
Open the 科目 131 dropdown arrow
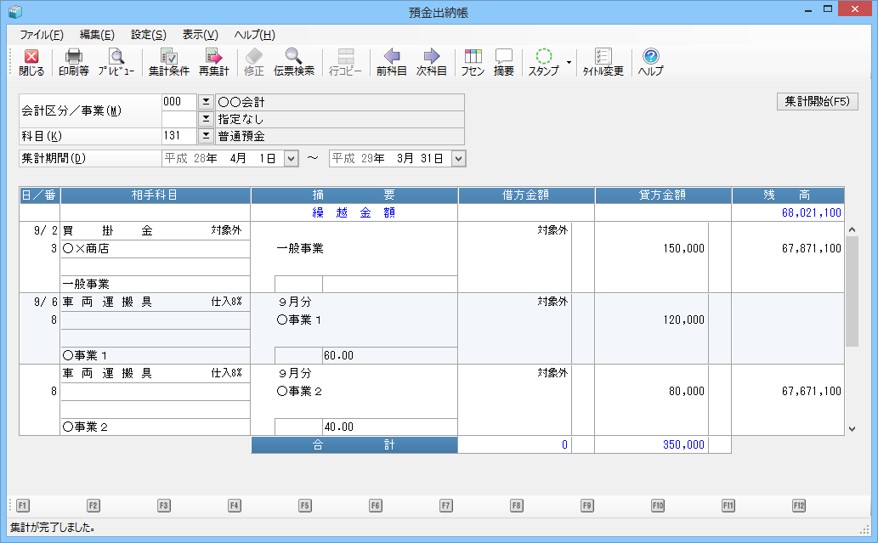[x=205, y=136]
